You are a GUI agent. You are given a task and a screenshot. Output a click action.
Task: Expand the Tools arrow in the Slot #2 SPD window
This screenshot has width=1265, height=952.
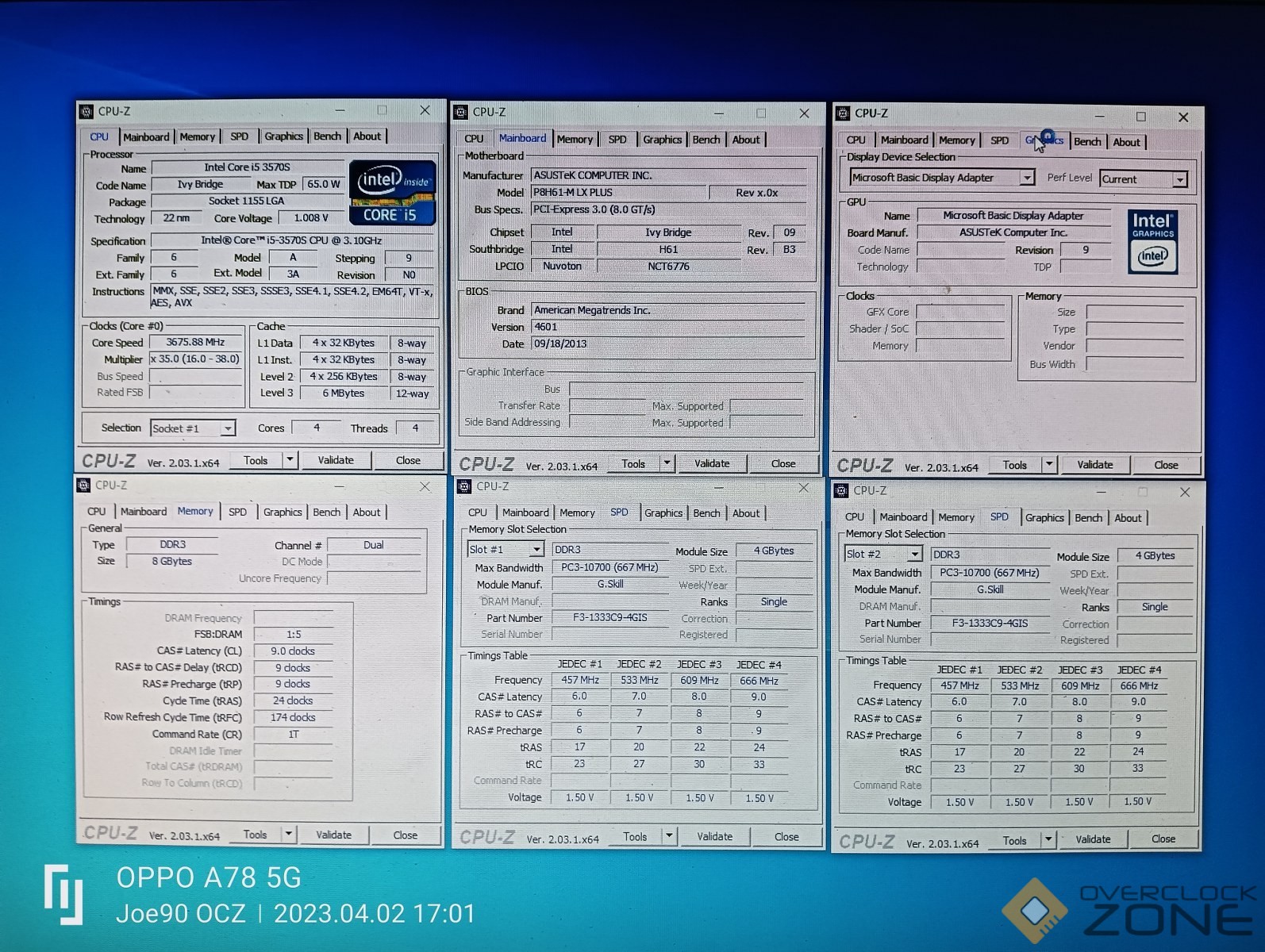coord(1048,840)
